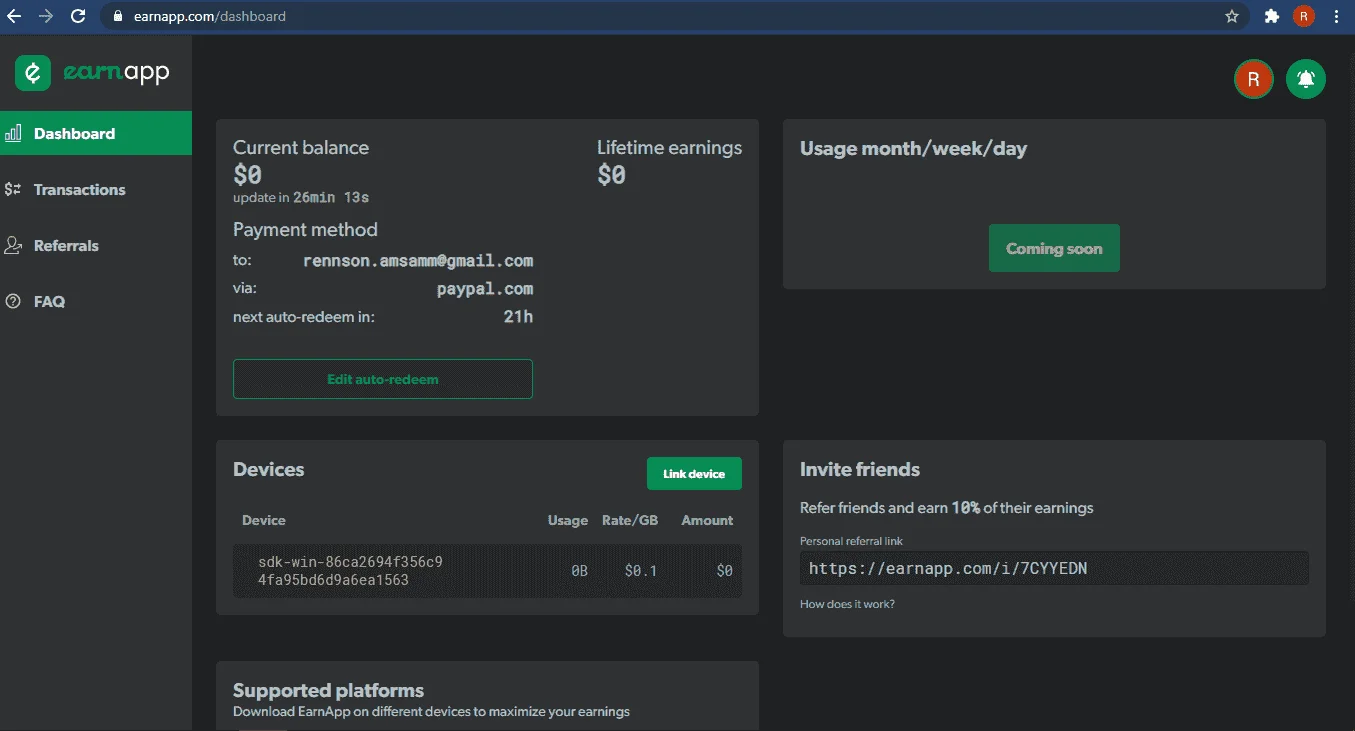Image resolution: width=1355 pixels, height=731 pixels.
Task: Open the Dashboard menu item
Action: [x=96, y=133]
